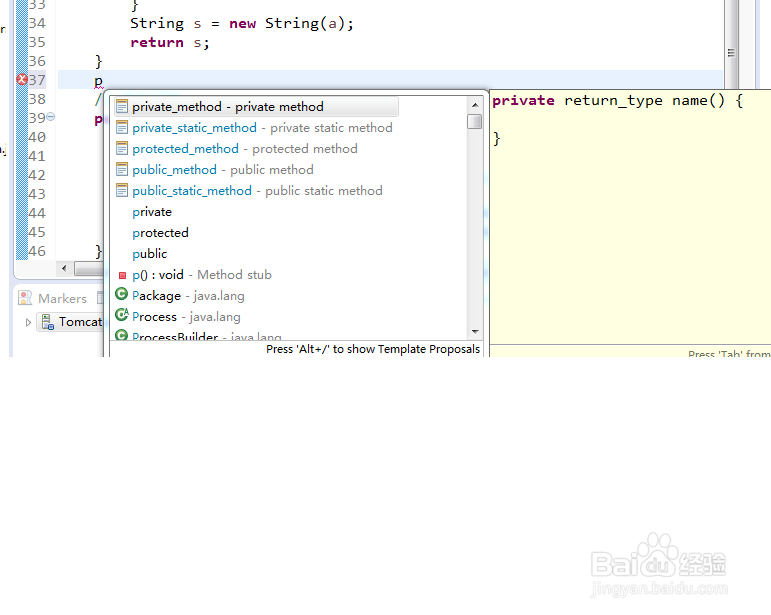
Task: Click the Tomcat server icon
Action: click(x=47, y=322)
